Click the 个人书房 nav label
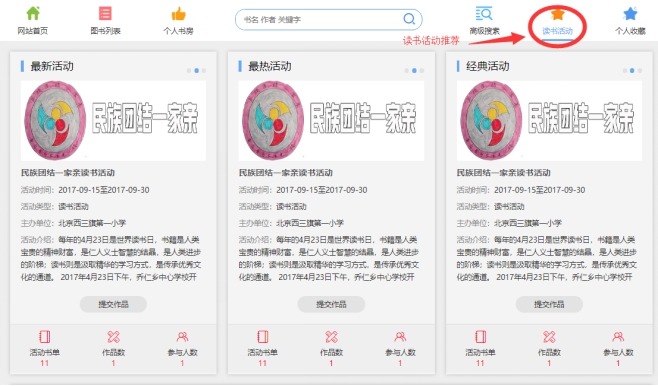This screenshot has height=386, width=658. pyautogui.click(x=178, y=31)
